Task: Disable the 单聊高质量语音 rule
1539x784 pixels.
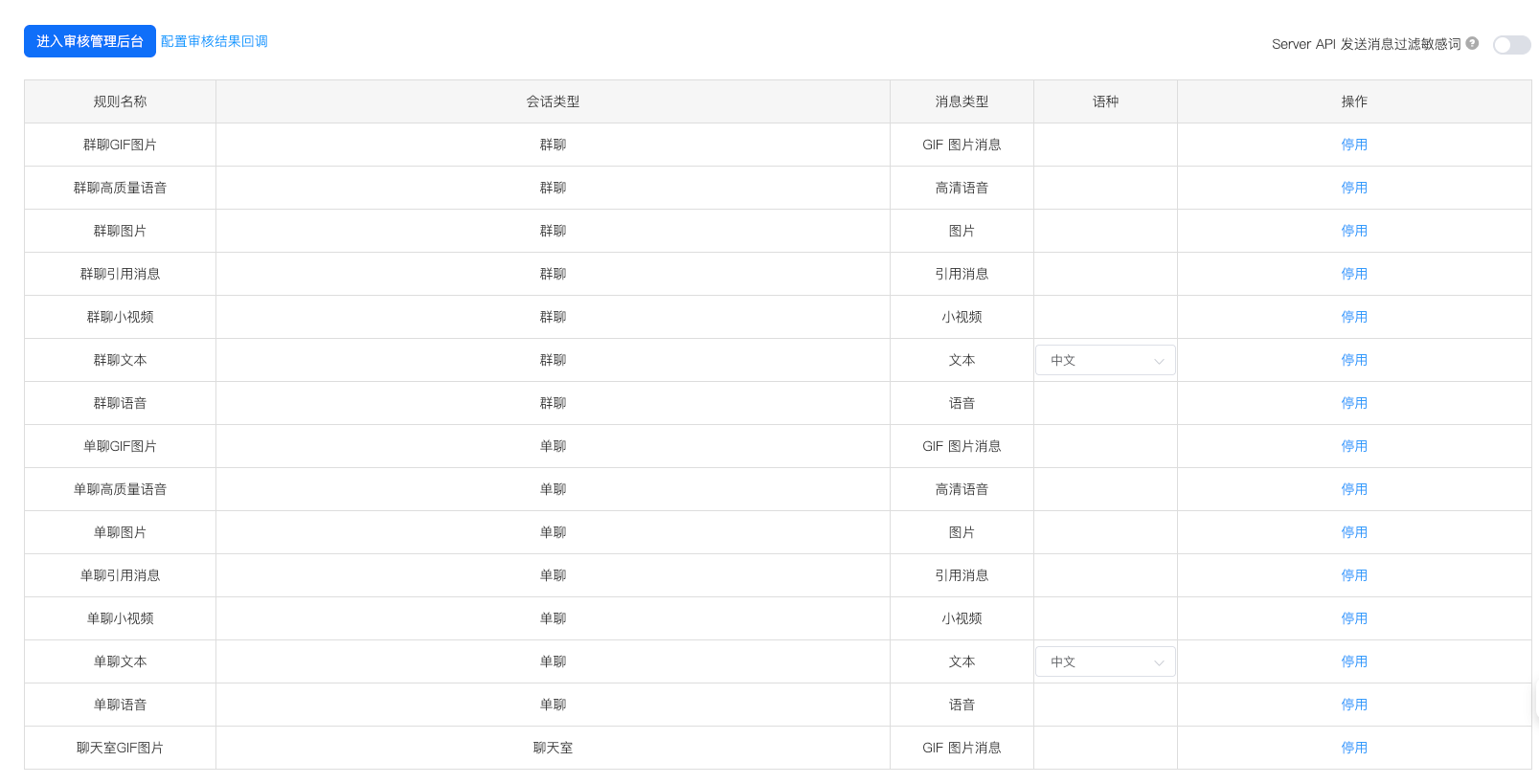Action: 1354,489
